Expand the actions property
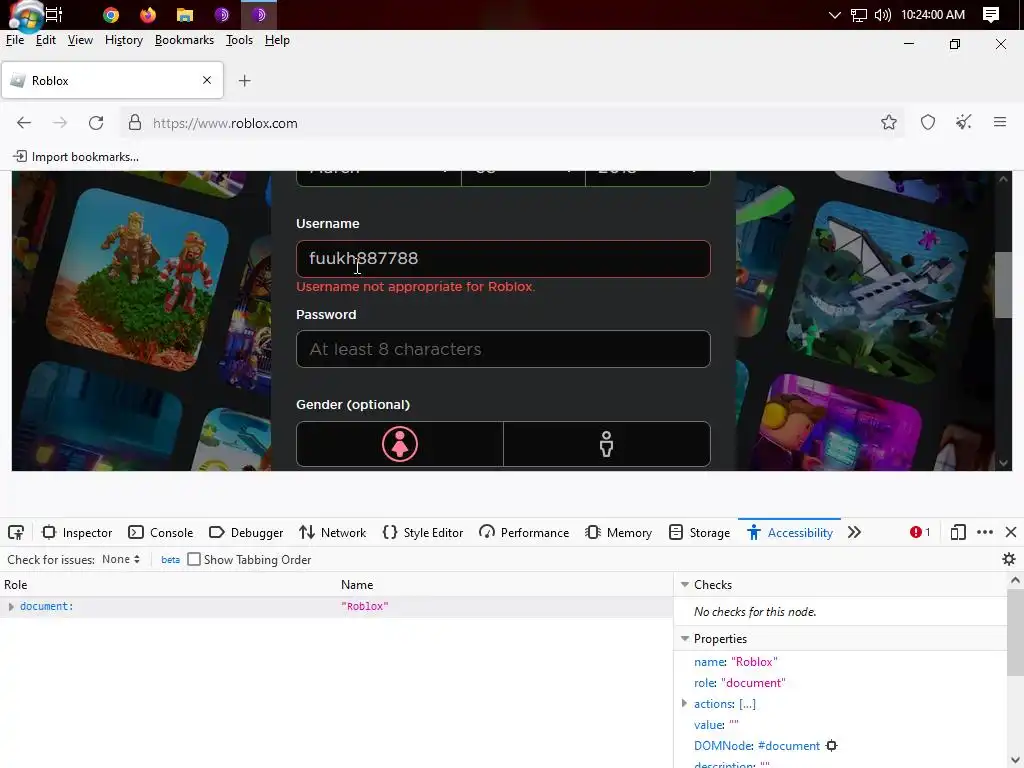 tap(684, 703)
